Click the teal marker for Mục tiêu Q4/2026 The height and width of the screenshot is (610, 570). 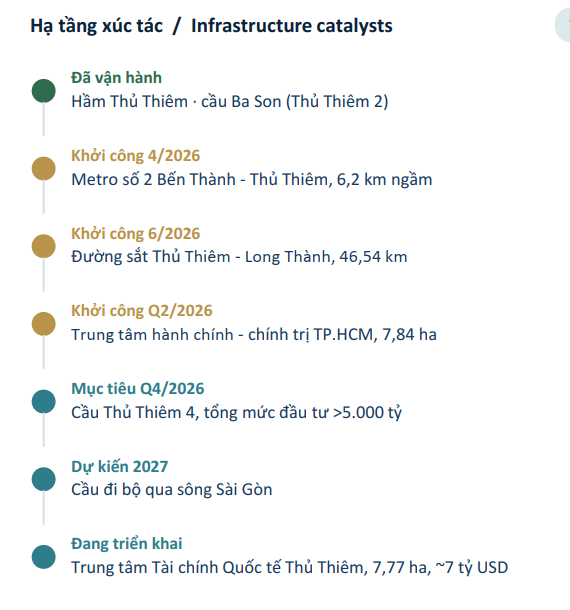[44, 401]
